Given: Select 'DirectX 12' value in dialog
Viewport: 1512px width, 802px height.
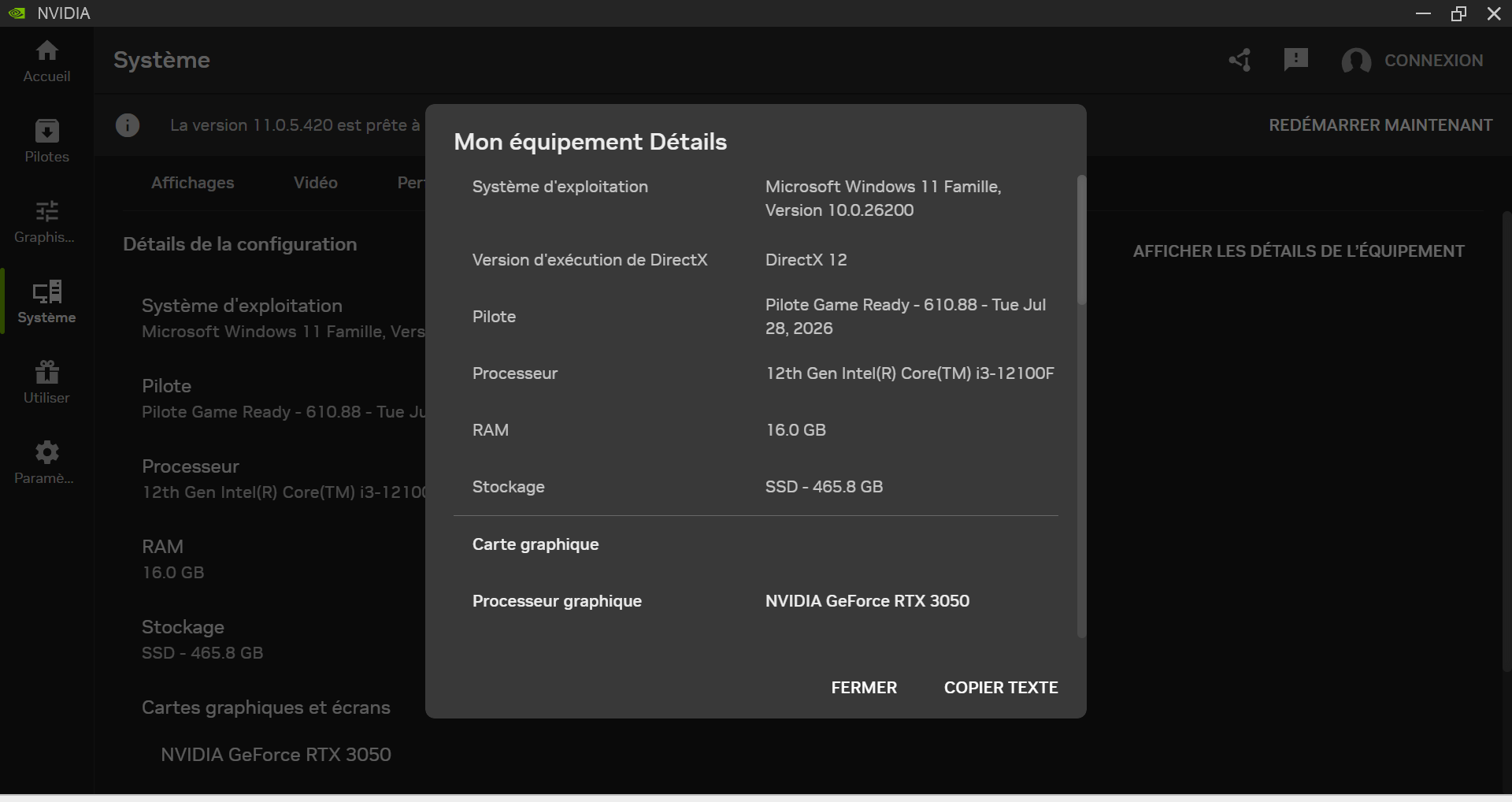Looking at the screenshot, I should (x=806, y=260).
